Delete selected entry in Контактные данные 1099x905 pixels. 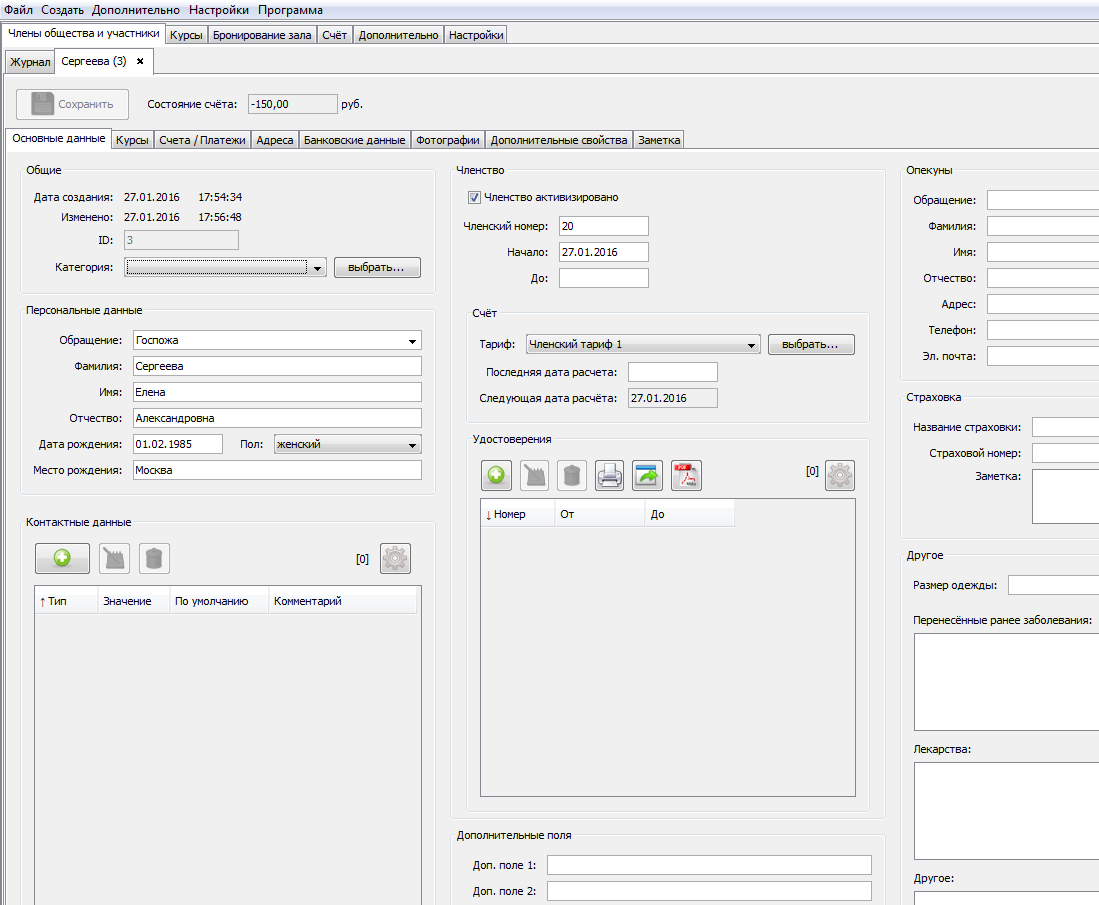[x=154, y=559]
